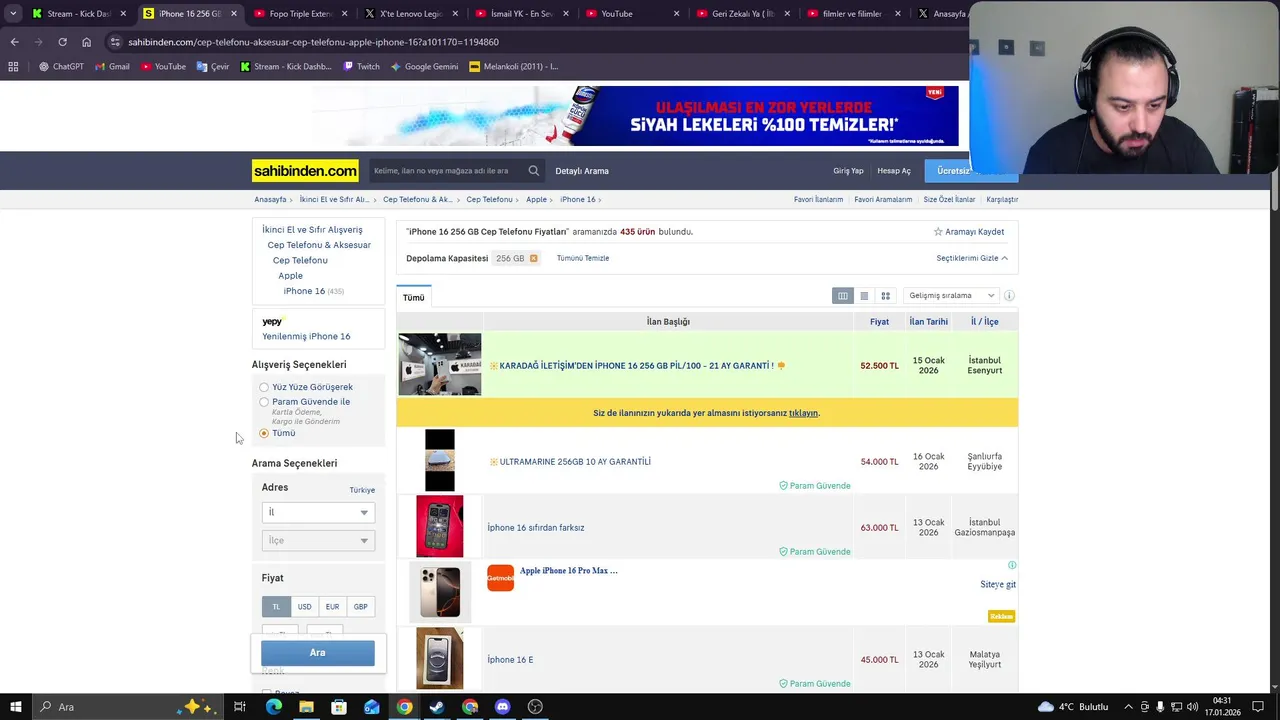Click the blue Ara search button
The width and height of the screenshot is (1280, 720).
[318, 653]
